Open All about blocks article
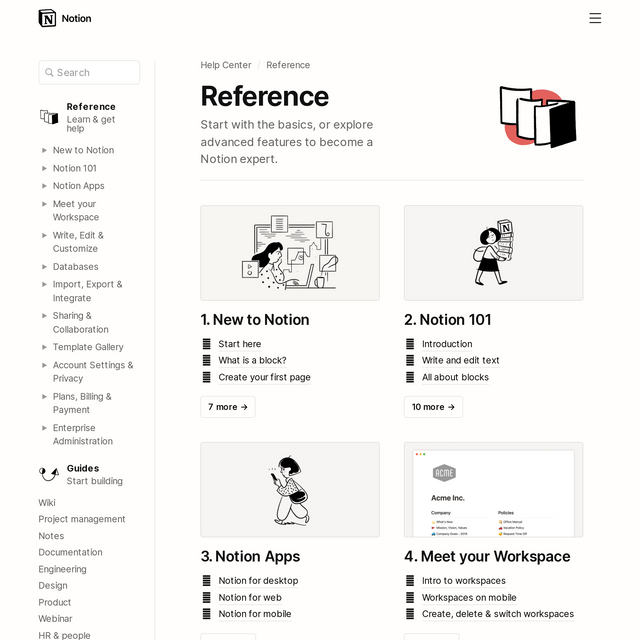Screen dimensions: 640x640 455,377
